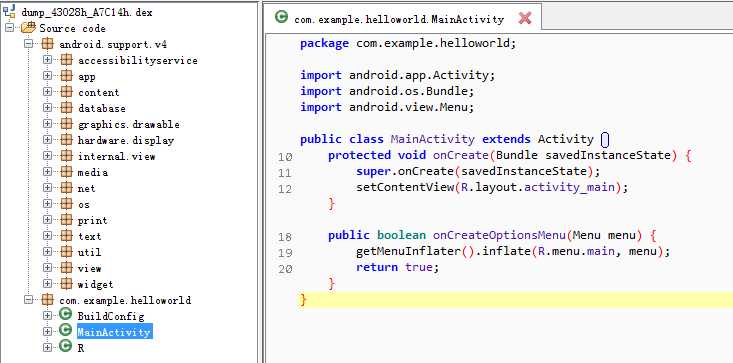
Task: Click line number 19 in the gutter
Action: coord(285,253)
